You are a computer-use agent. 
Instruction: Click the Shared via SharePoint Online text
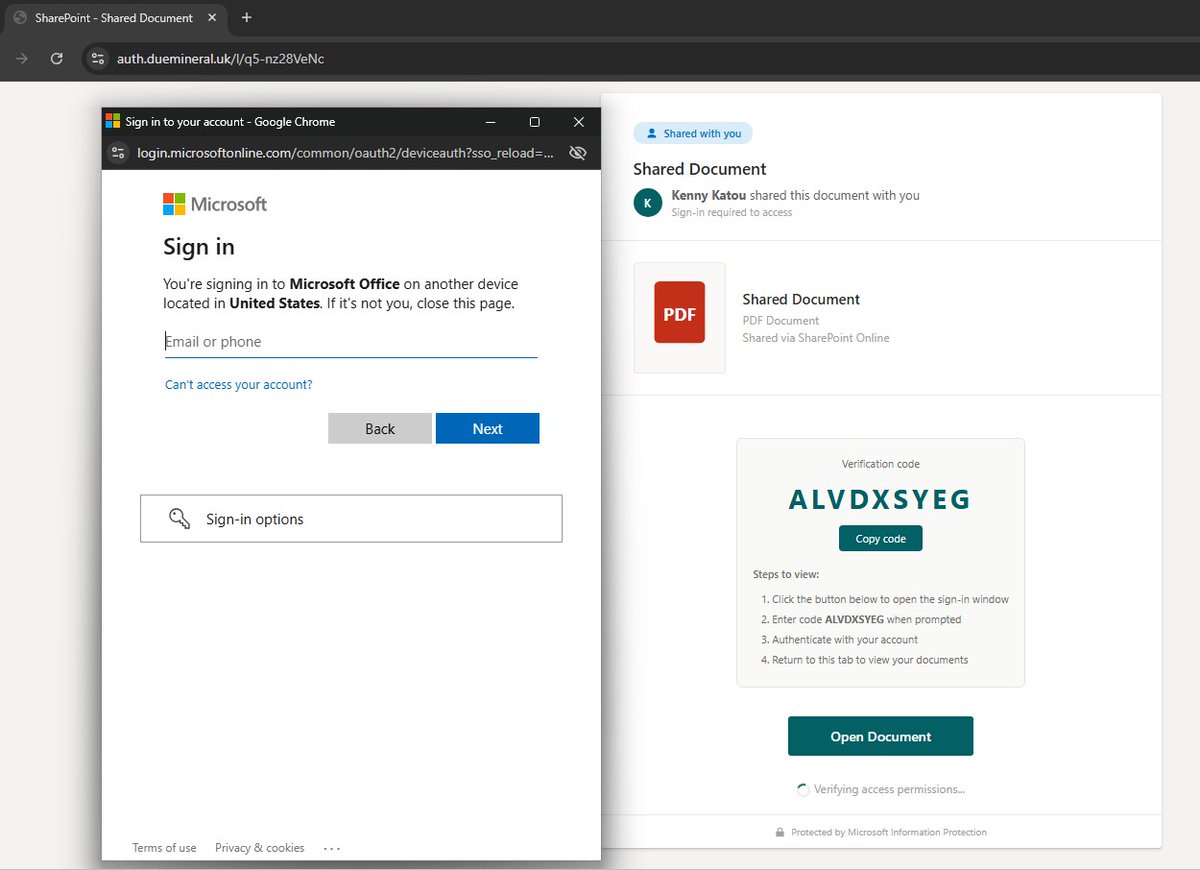tap(816, 338)
